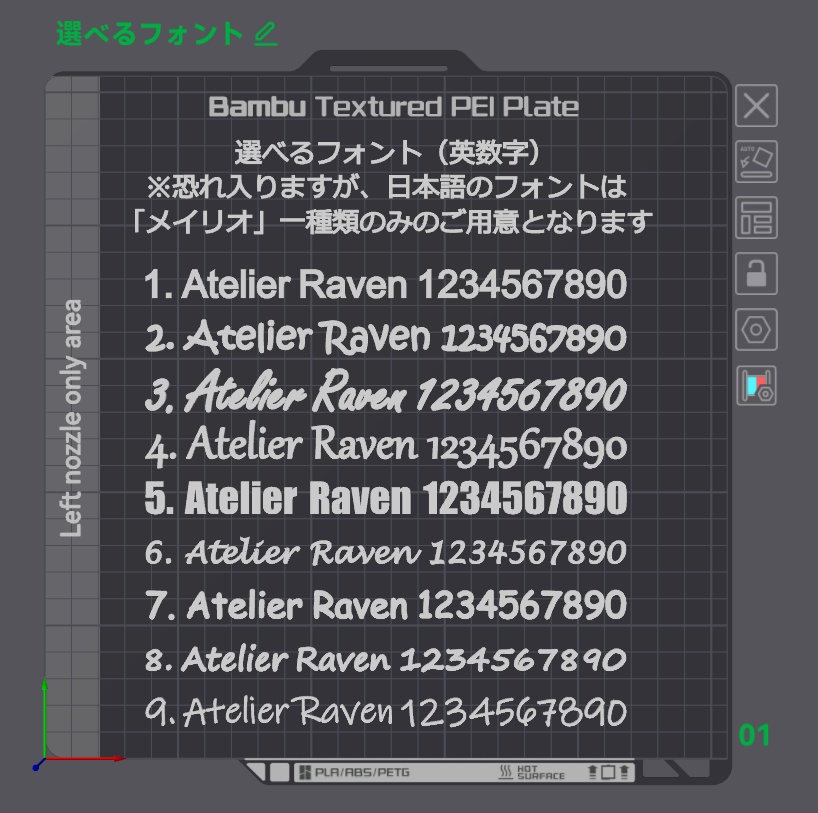Click the plate close X icon
This screenshot has width=818, height=813.
coord(756,105)
